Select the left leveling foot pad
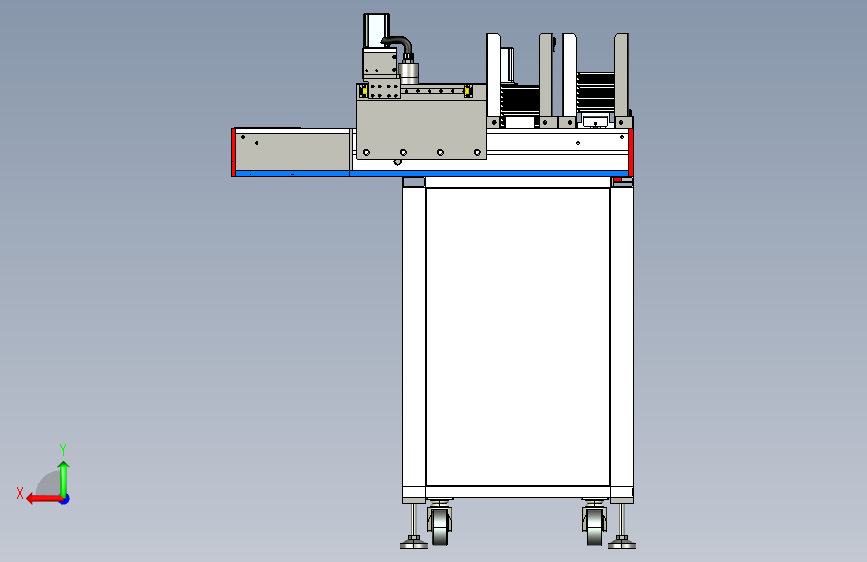 coord(414,545)
